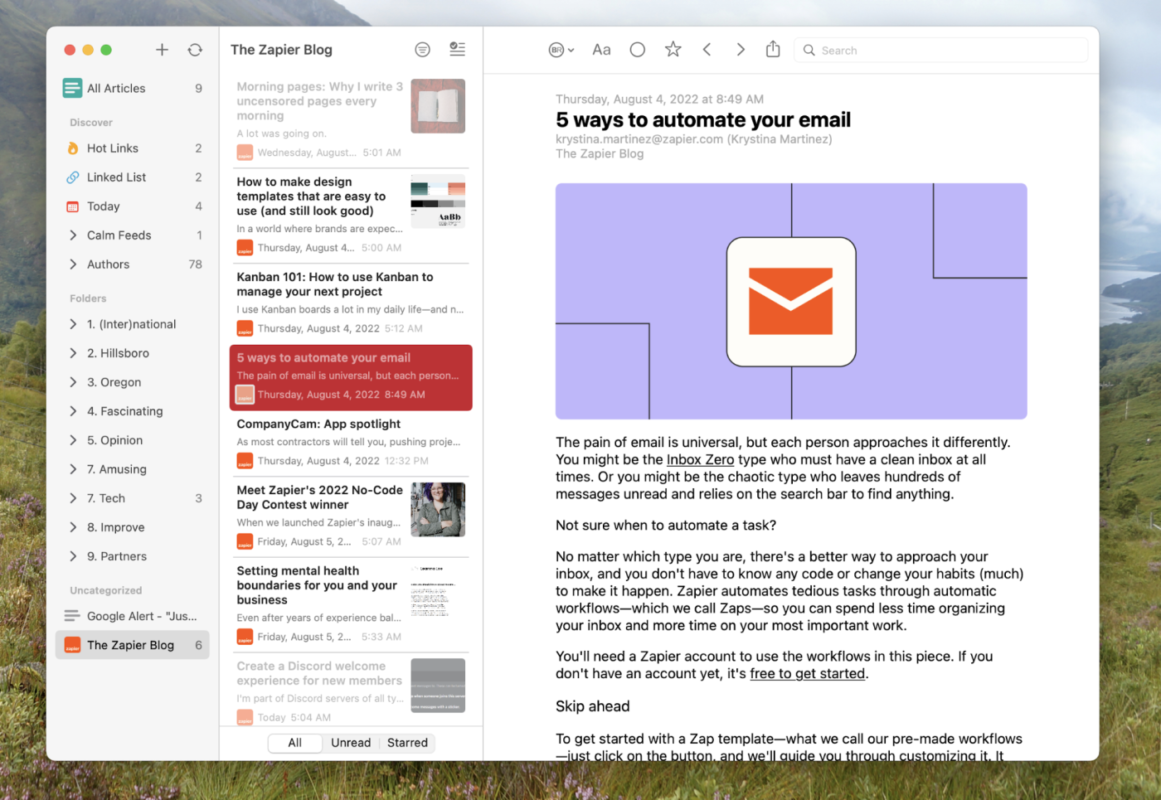Click the add feed plus icon

point(161,50)
